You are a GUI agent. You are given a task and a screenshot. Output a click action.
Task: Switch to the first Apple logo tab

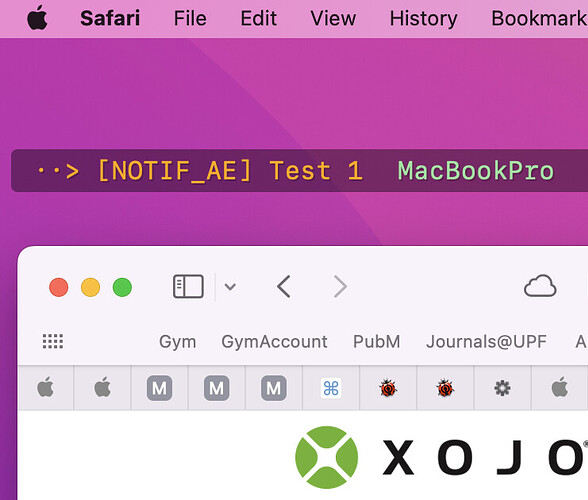coord(45,387)
